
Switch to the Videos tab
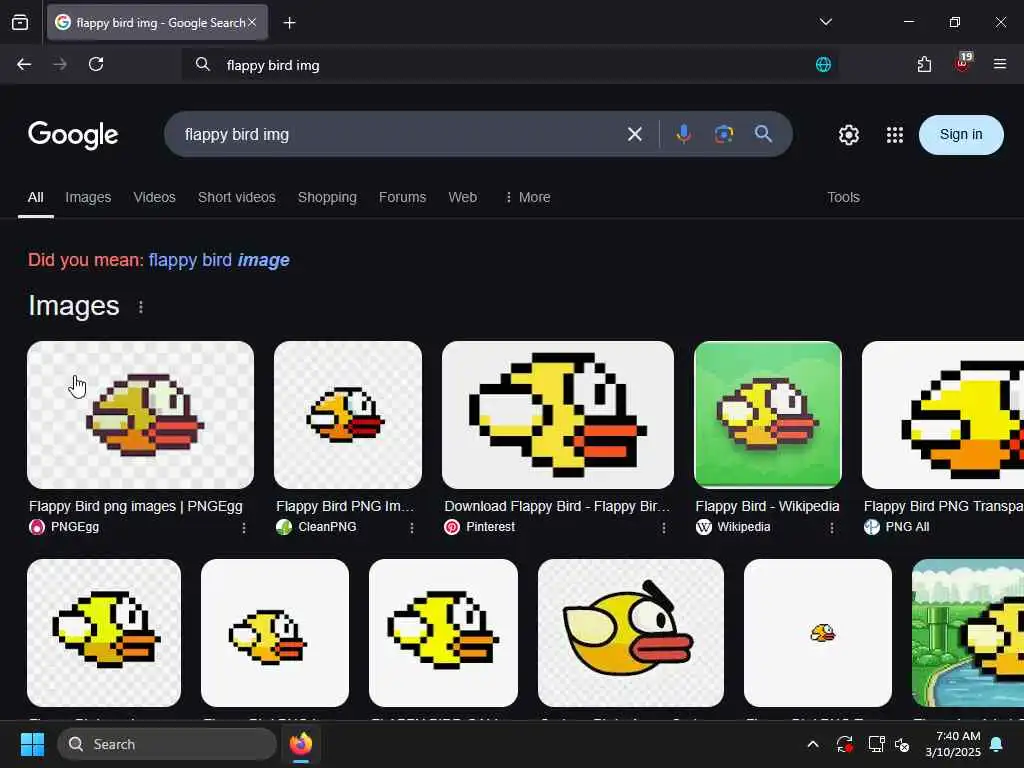[x=154, y=197]
